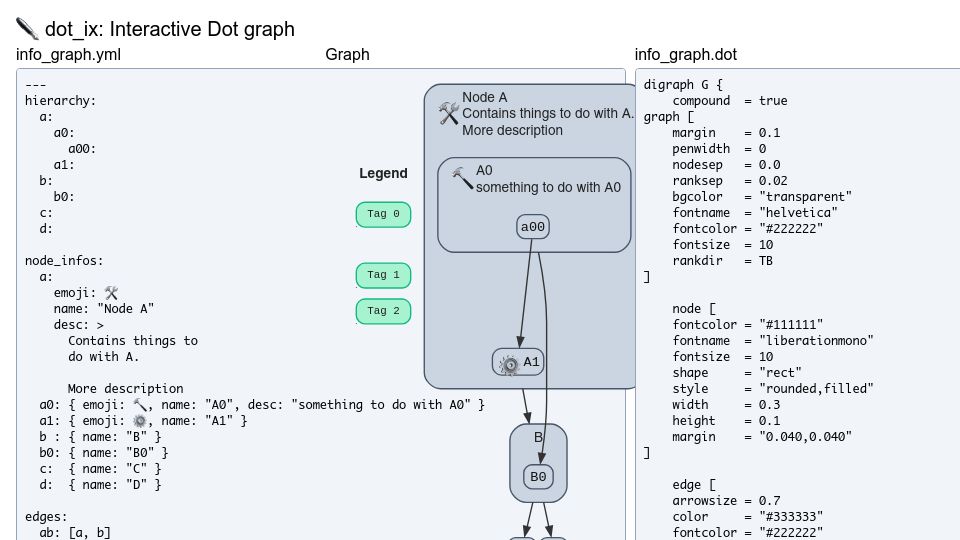960x540 pixels.
Task: Click 'bgcolor = "transparent"' in dot output
Action: (x=762, y=197)
